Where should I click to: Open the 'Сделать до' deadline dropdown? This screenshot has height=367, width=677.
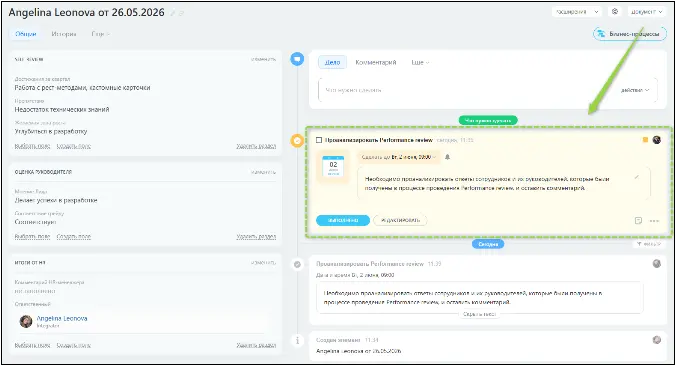pos(399,157)
